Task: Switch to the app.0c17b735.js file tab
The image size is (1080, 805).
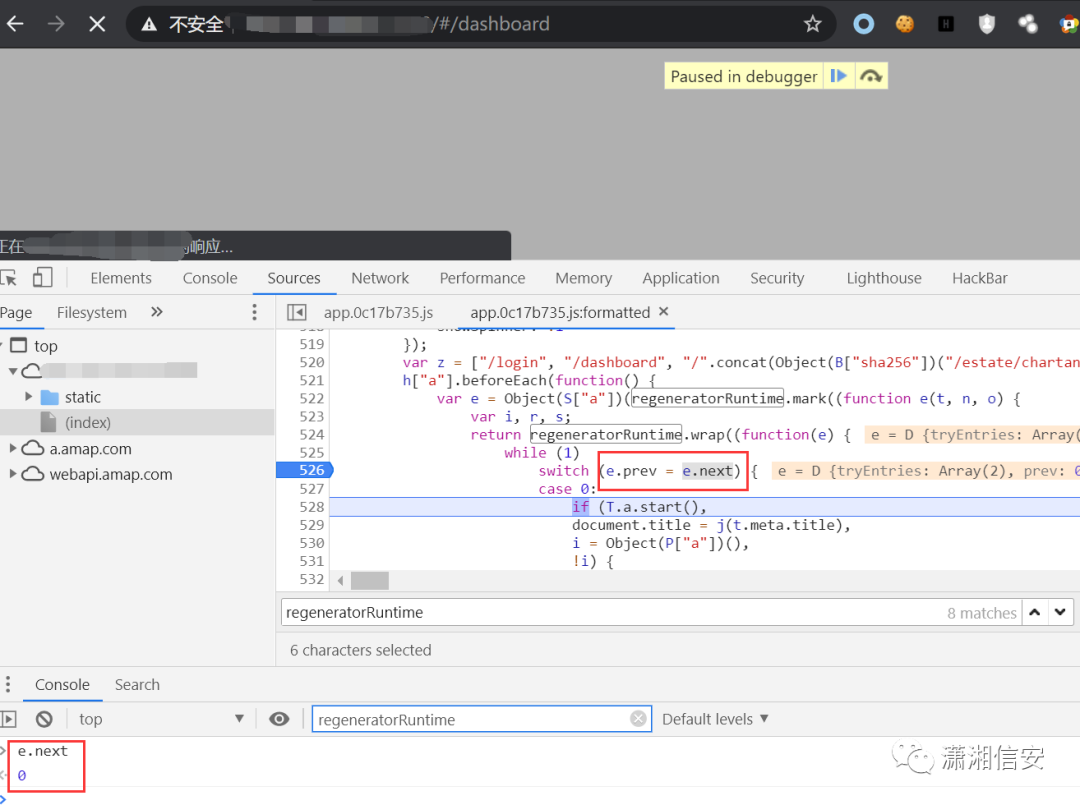Action: 378,313
